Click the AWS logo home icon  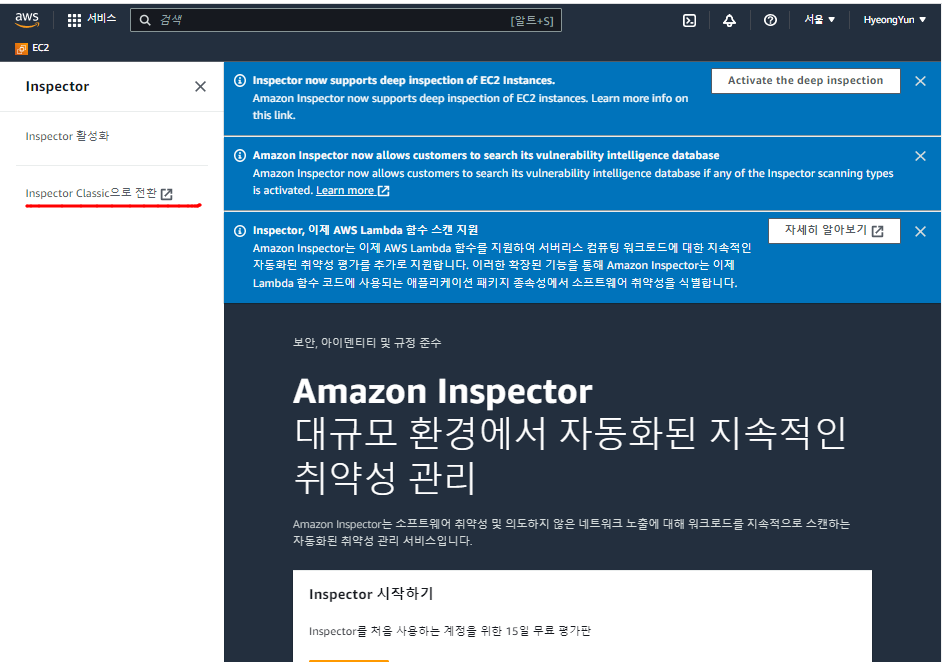pos(27,19)
